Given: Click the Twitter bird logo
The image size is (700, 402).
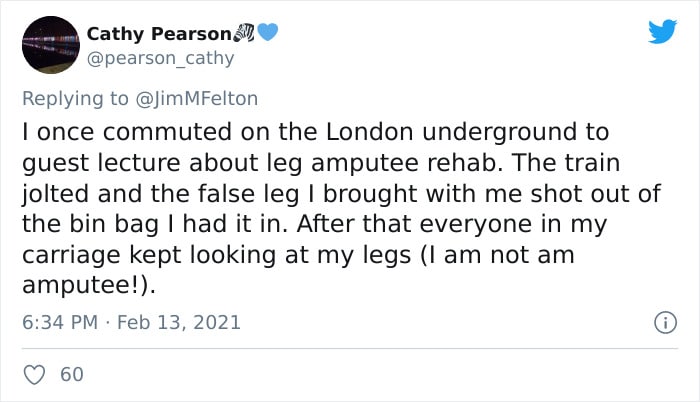Looking at the screenshot, I should (662, 31).
